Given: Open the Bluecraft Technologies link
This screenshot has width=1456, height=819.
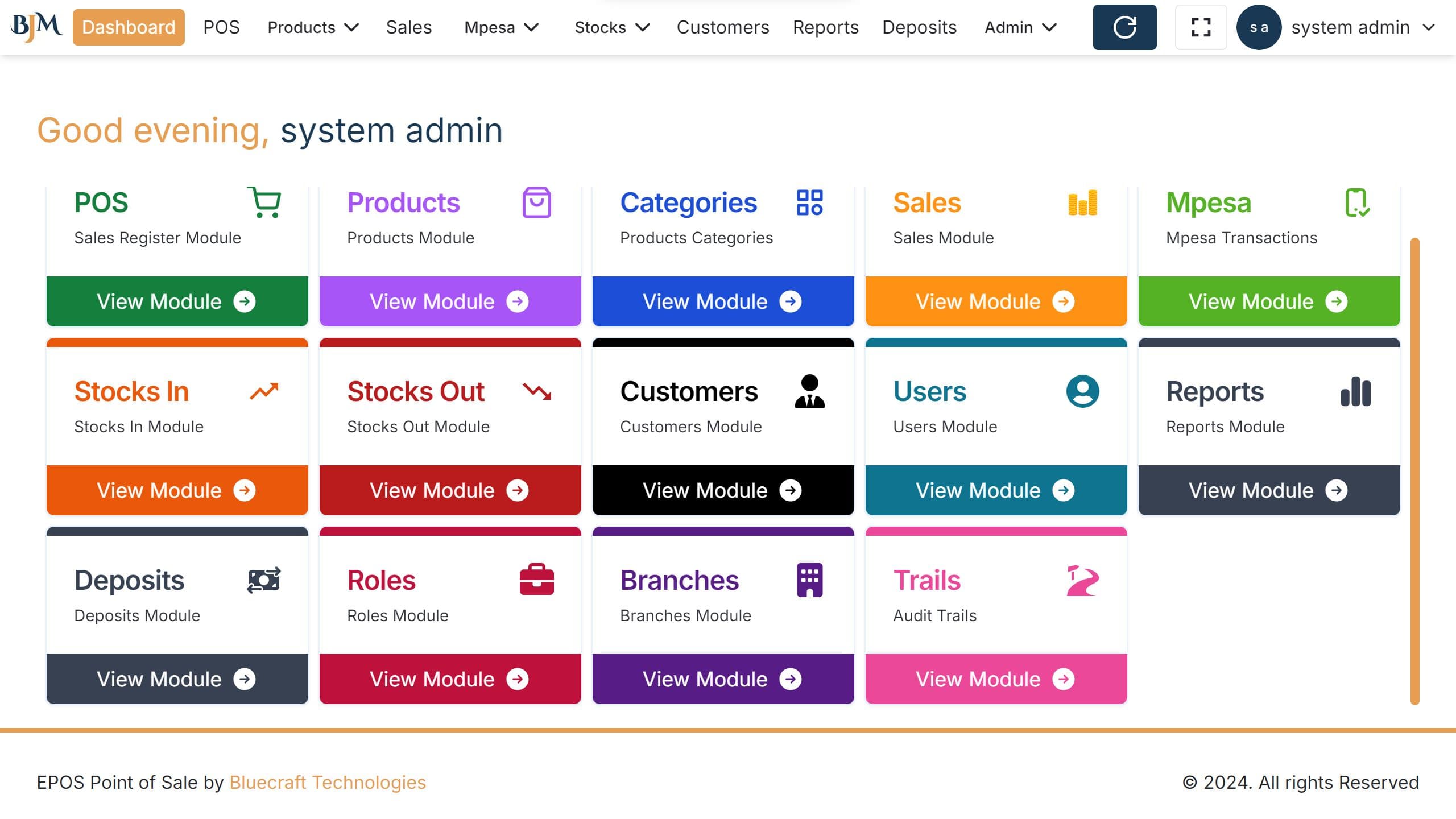Looking at the screenshot, I should point(328,783).
